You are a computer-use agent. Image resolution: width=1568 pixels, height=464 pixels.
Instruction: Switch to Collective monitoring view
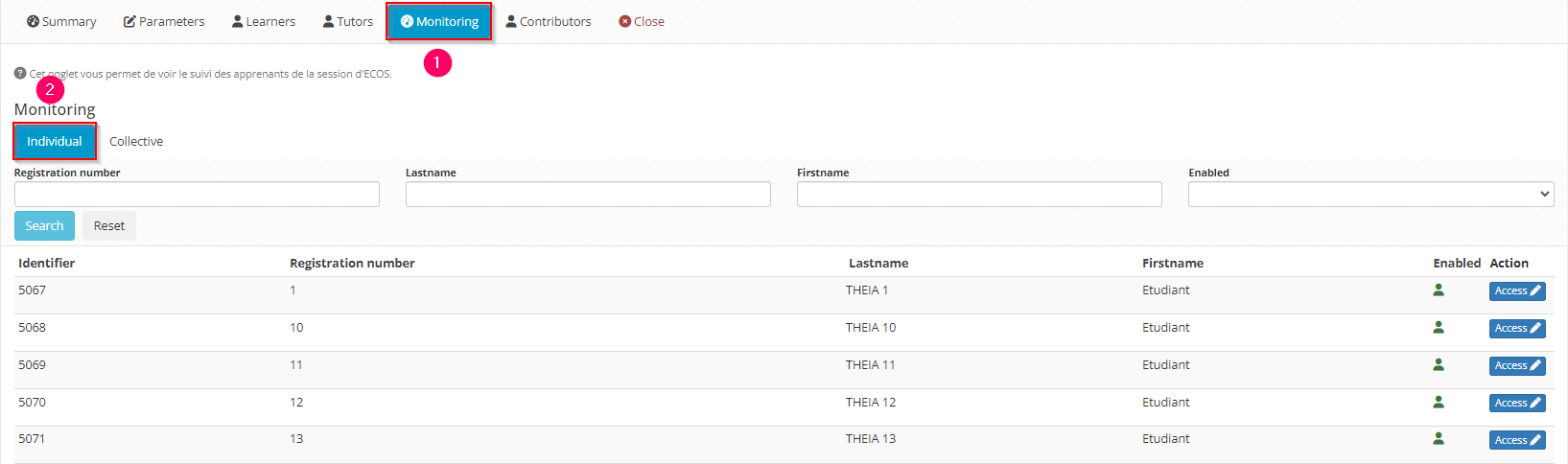point(136,141)
